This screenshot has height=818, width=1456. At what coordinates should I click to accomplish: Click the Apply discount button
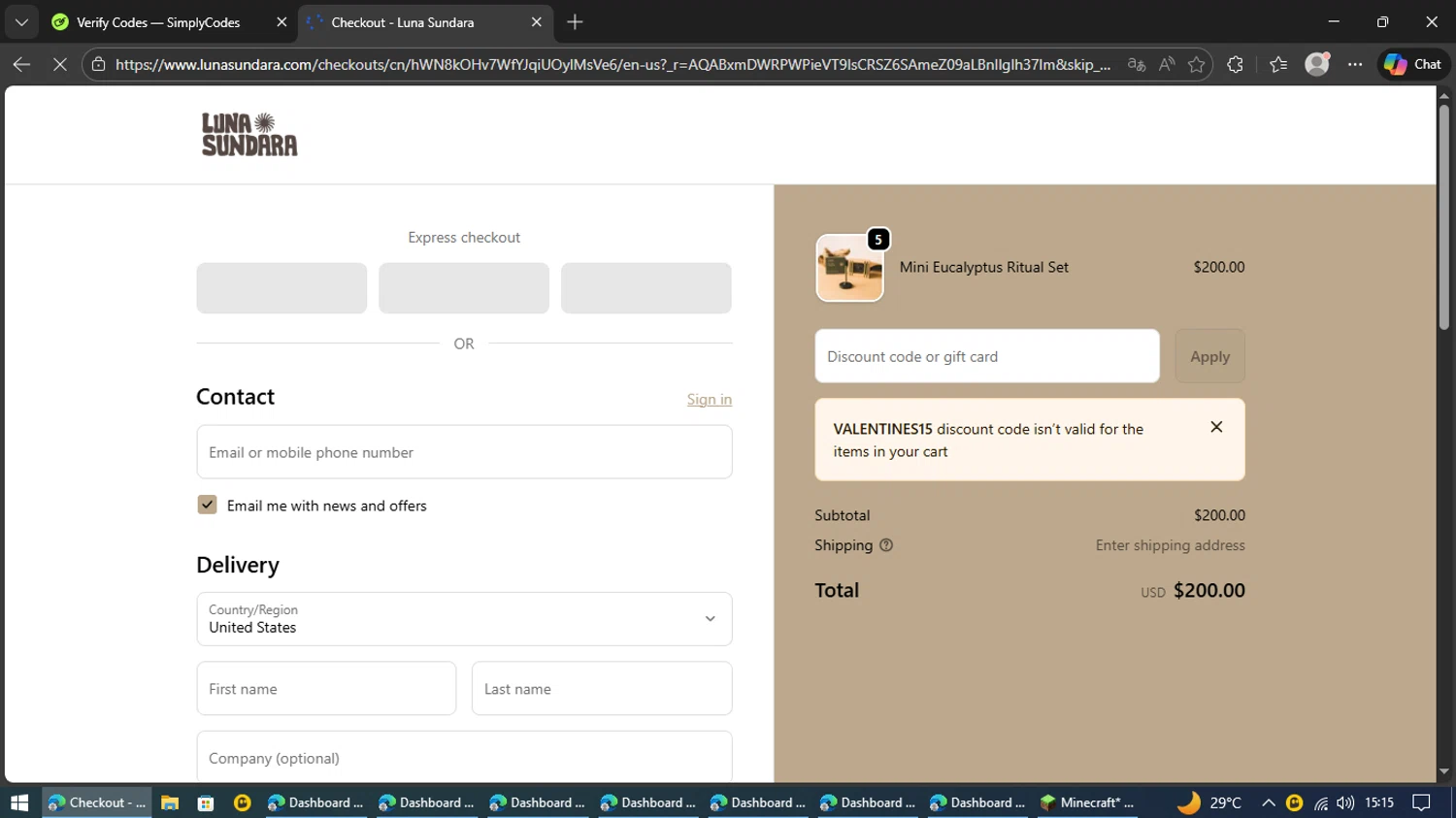tap(1209, 356)
